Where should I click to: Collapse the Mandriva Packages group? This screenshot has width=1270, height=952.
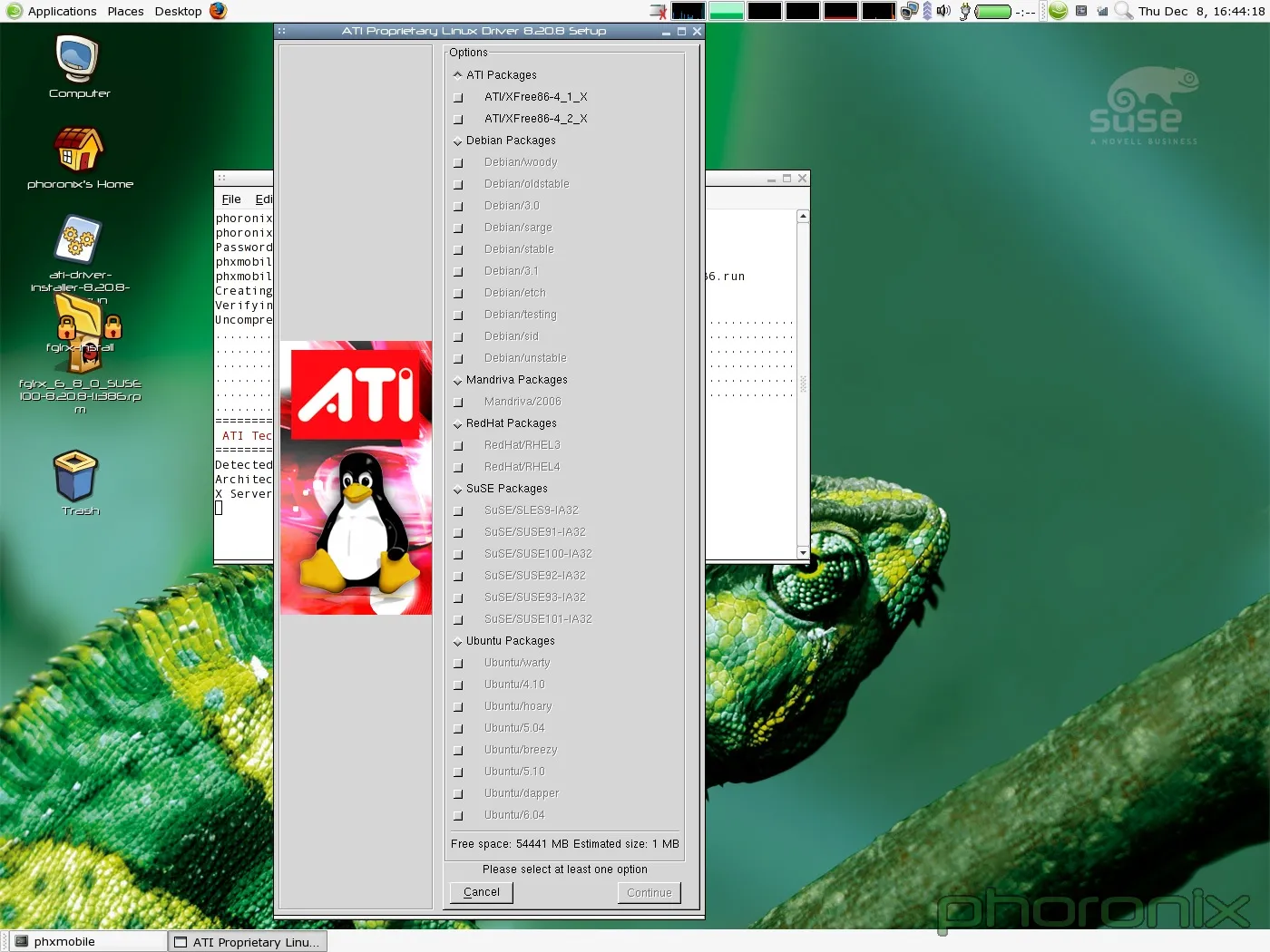pyautogui.click(x=458, y=381)
